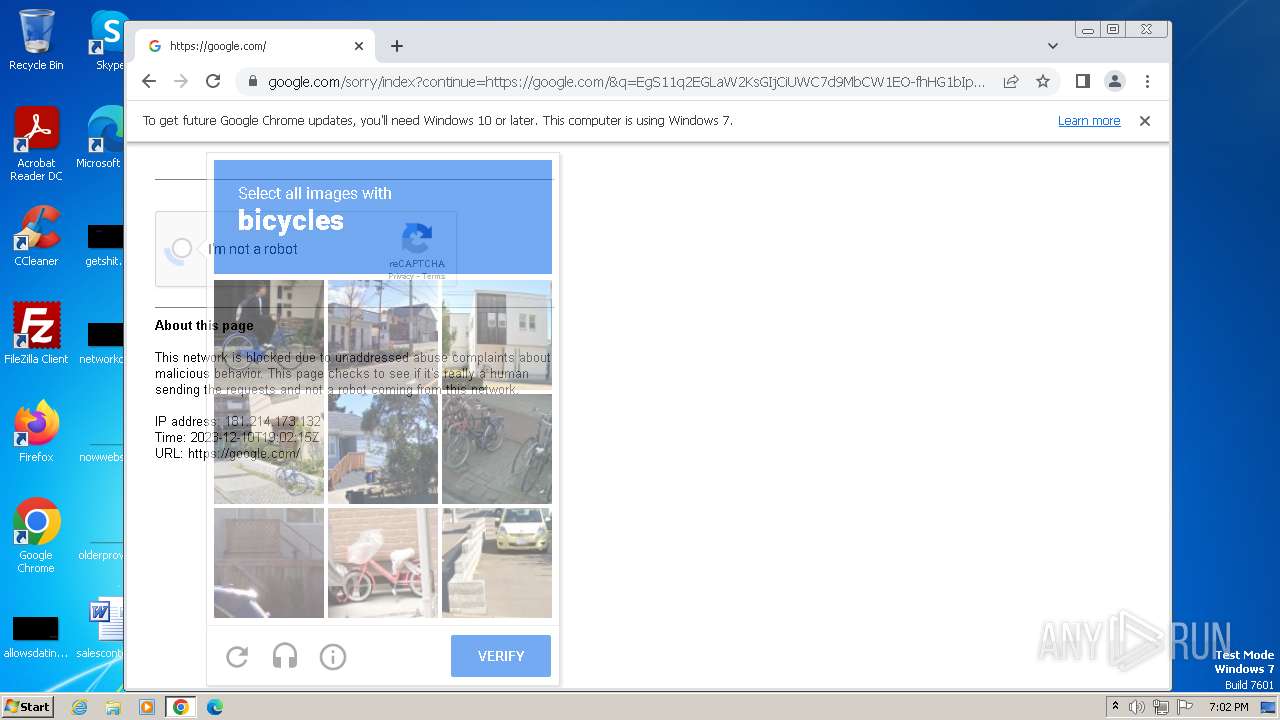Select the white house image tile

tap(497, 335)
